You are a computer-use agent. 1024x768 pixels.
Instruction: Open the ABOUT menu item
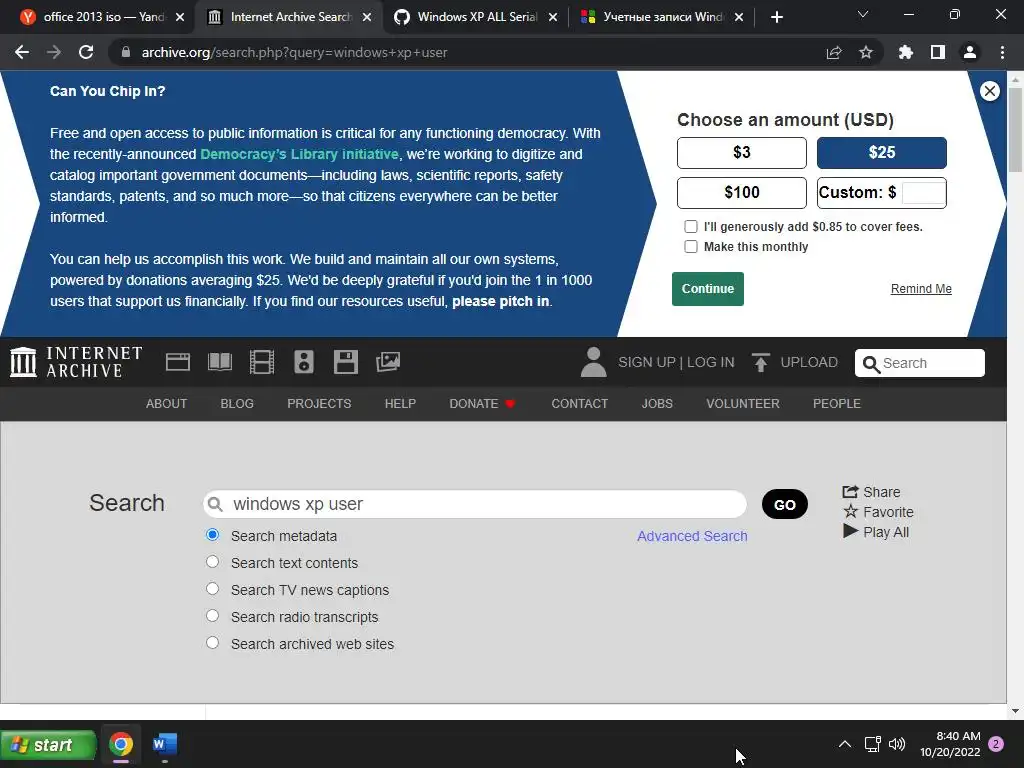point(167,404)
